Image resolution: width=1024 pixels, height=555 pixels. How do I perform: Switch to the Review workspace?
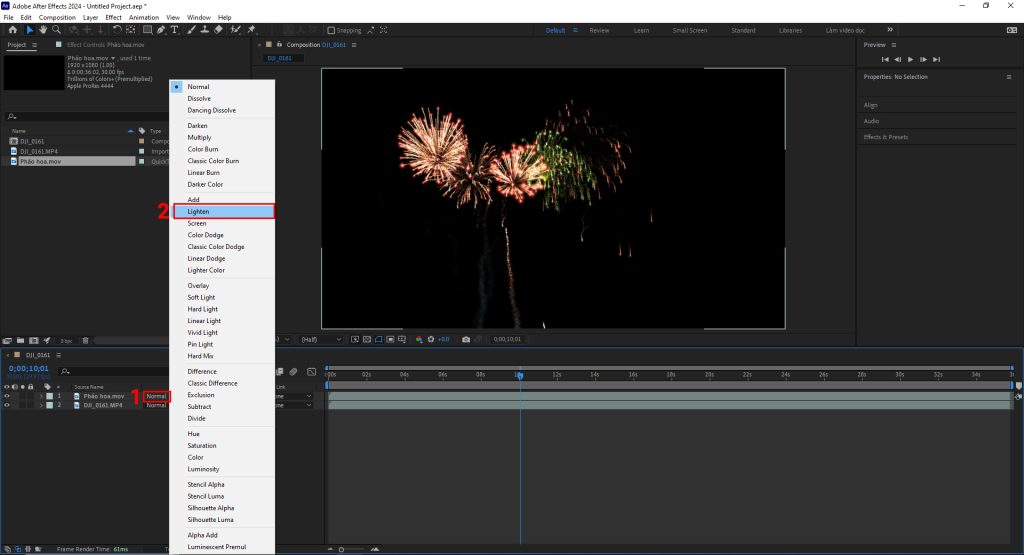pyautogui.click(x=599, y=30)
